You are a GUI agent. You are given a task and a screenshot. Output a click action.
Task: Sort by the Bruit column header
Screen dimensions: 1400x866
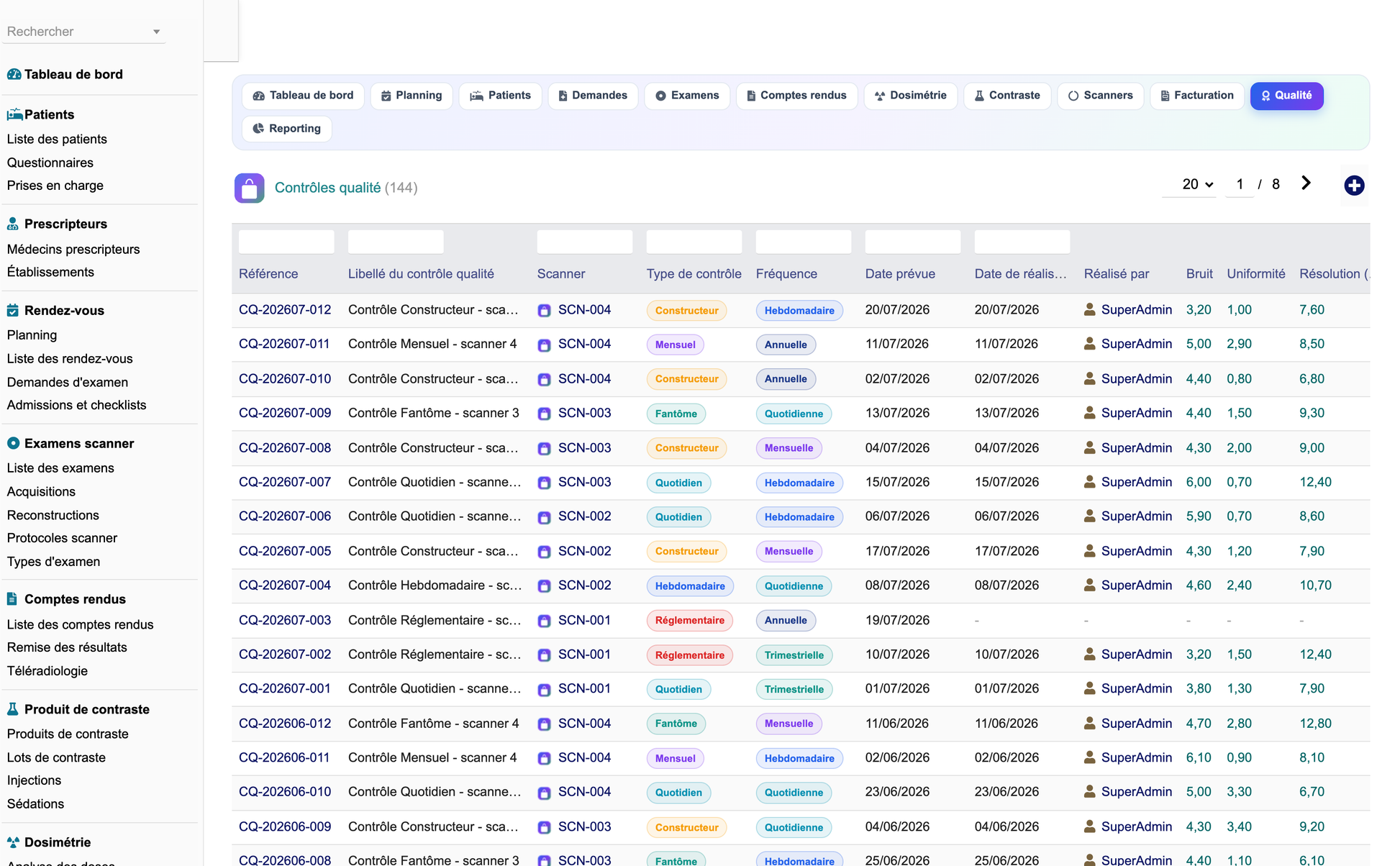pos(1199,274)
